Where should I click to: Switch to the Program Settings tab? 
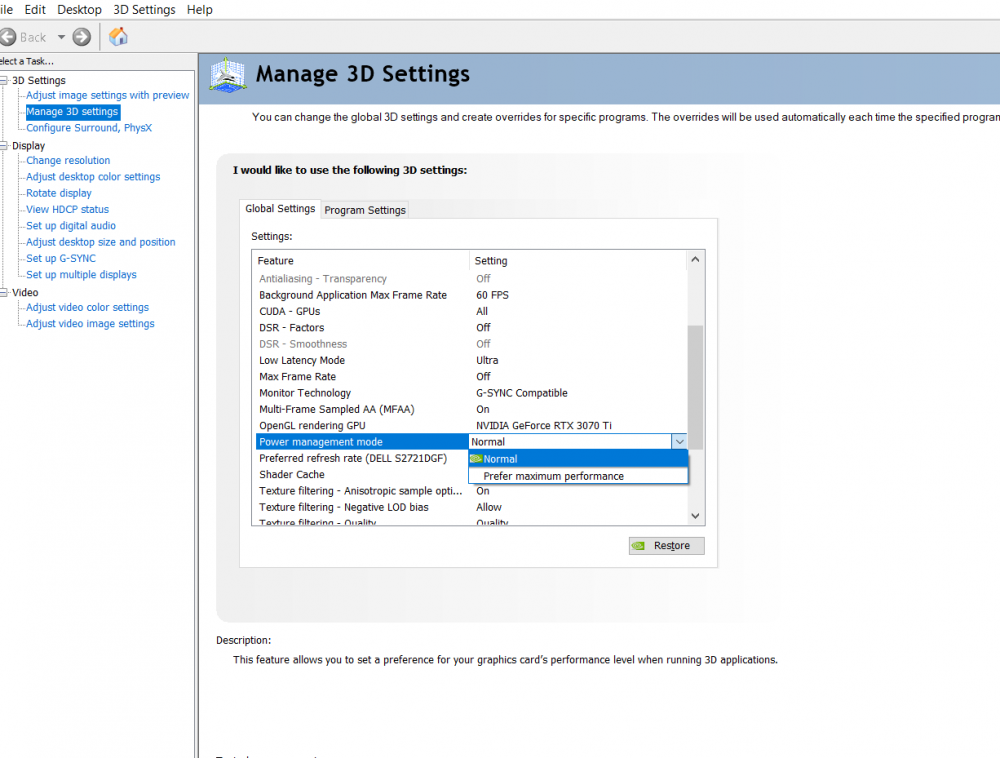tap(365, 210)
